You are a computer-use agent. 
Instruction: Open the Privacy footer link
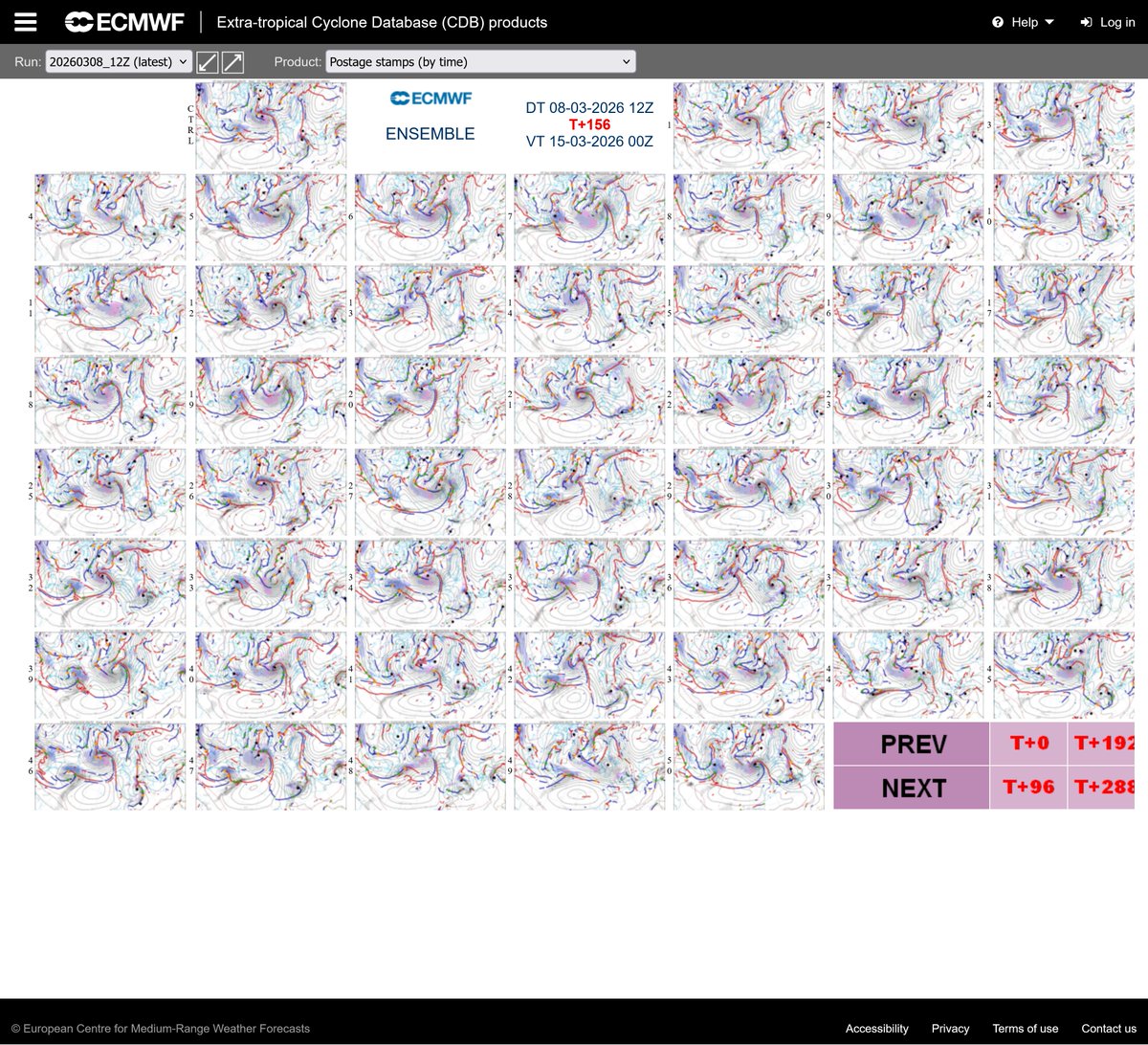(950, 1029)
